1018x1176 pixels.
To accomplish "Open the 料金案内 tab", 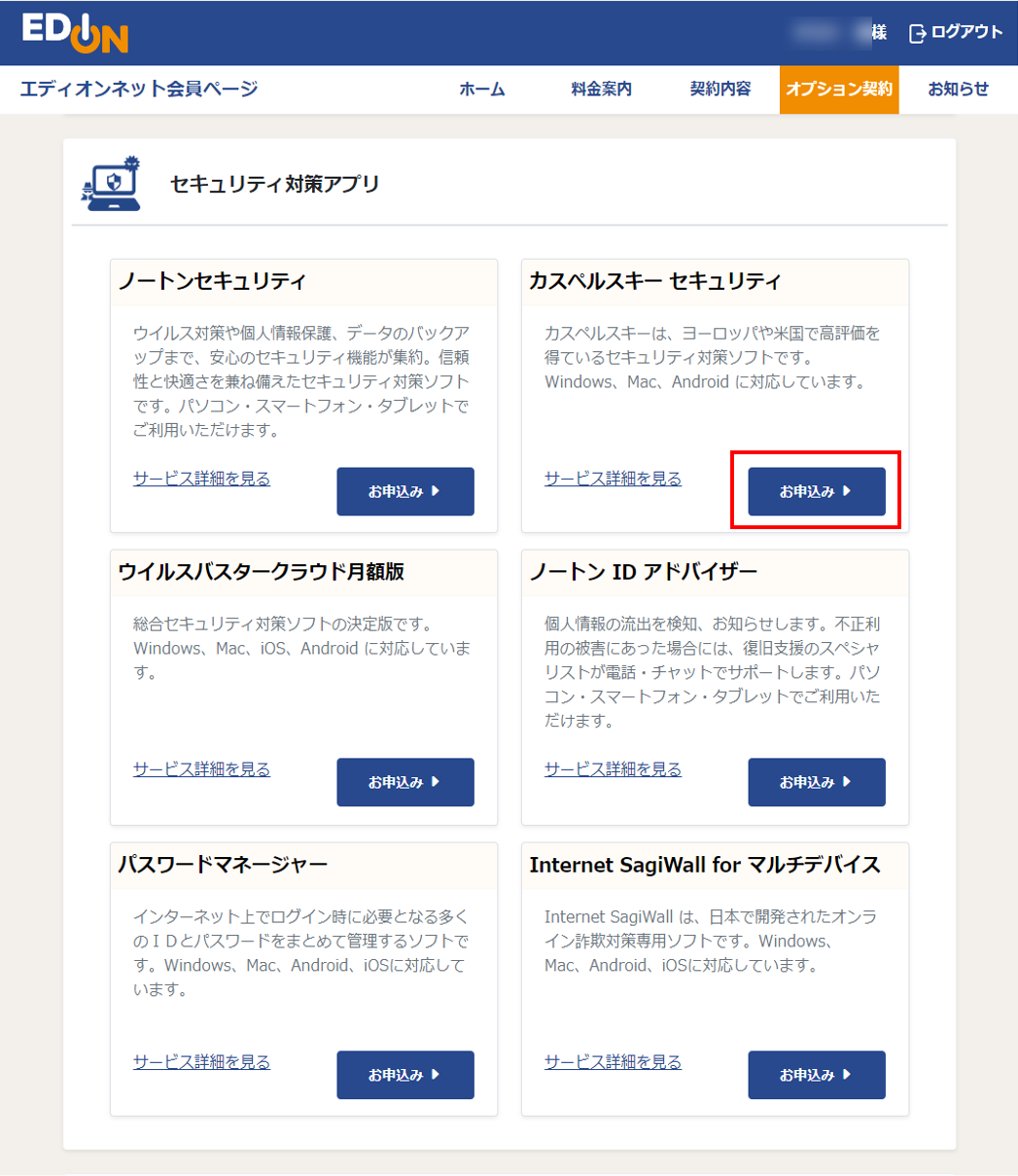I will [602, 89].
